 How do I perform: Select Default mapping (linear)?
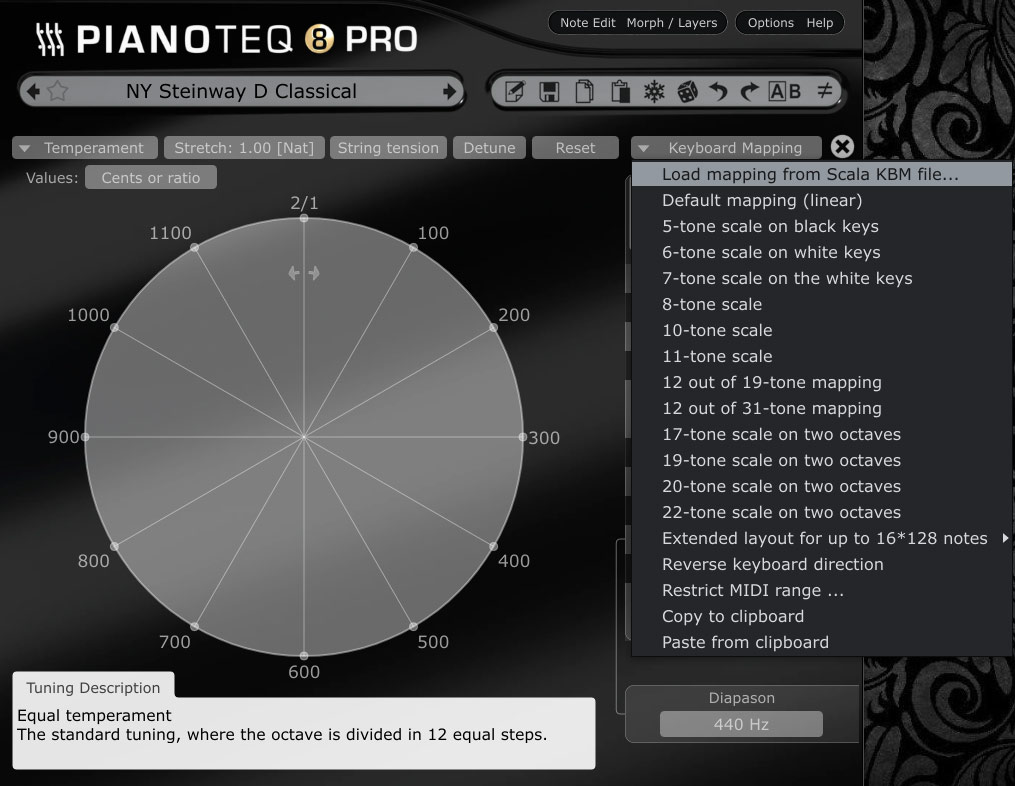pyautogui.click(x=821, y=200)
